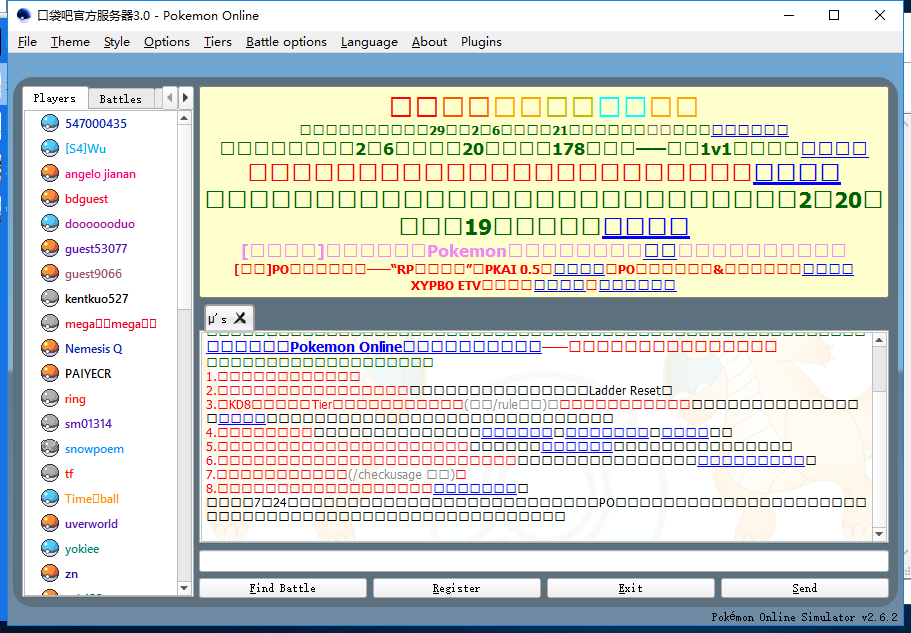Click the chat log scroll-up arrow
The width and height of the screenshot is (911, 633).
coord(879,340)
